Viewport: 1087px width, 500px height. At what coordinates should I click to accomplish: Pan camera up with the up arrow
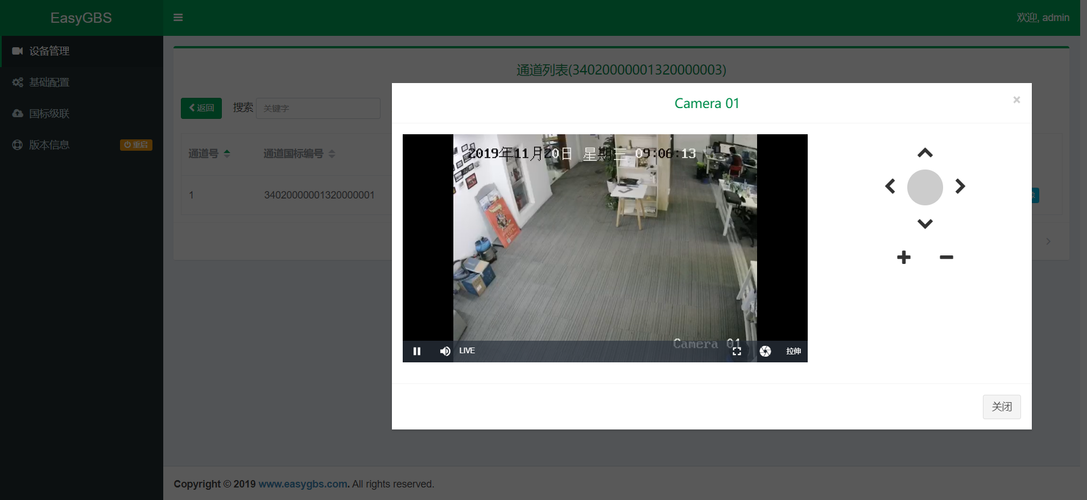pyautogui.click(x=925, y=153)
